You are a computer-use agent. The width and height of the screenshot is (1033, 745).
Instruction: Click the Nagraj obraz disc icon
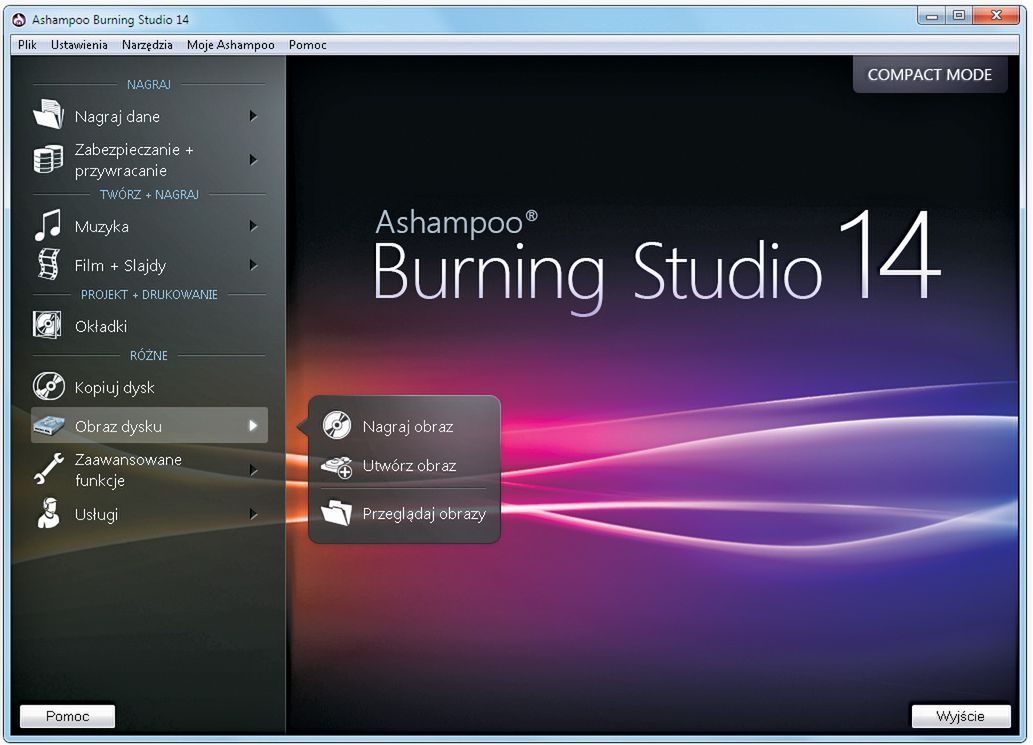tap(334, 425)
